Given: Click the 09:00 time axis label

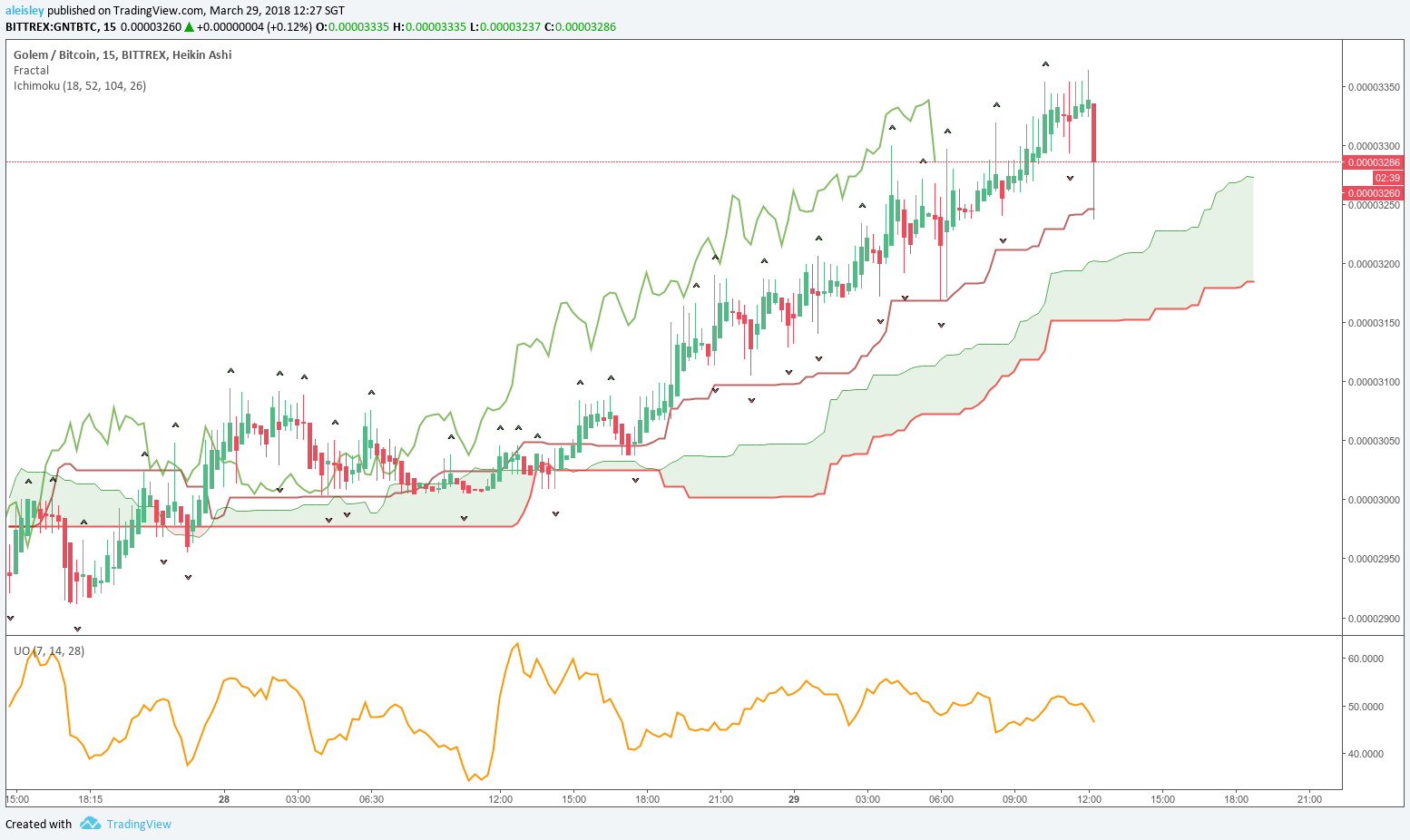Looking at the screenshot, I should click(1014, 799).
